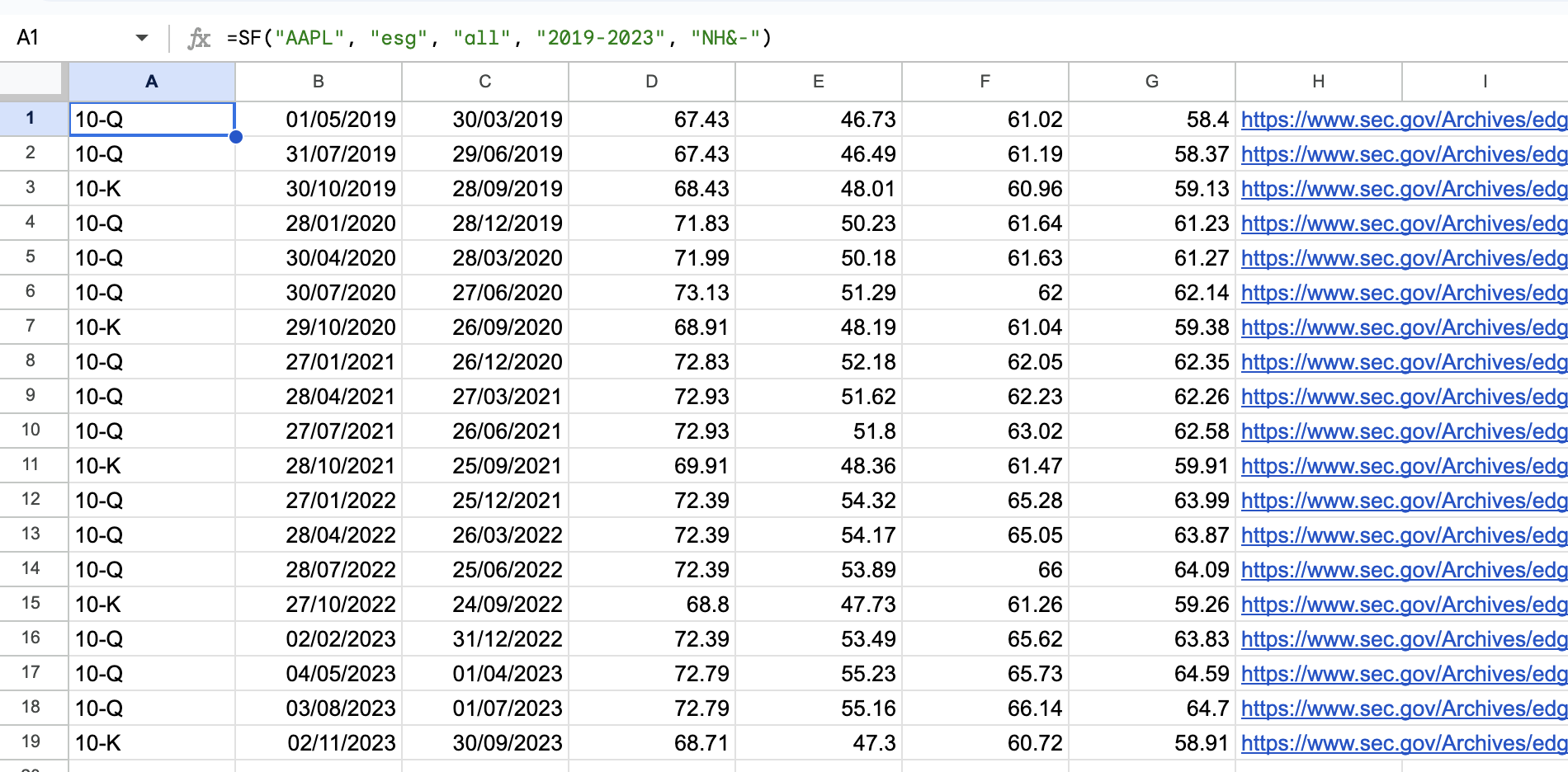The width and height of the screenshot is (1568, 772).
Task: Click the fx function icon
Action: [x=199, y=38]
